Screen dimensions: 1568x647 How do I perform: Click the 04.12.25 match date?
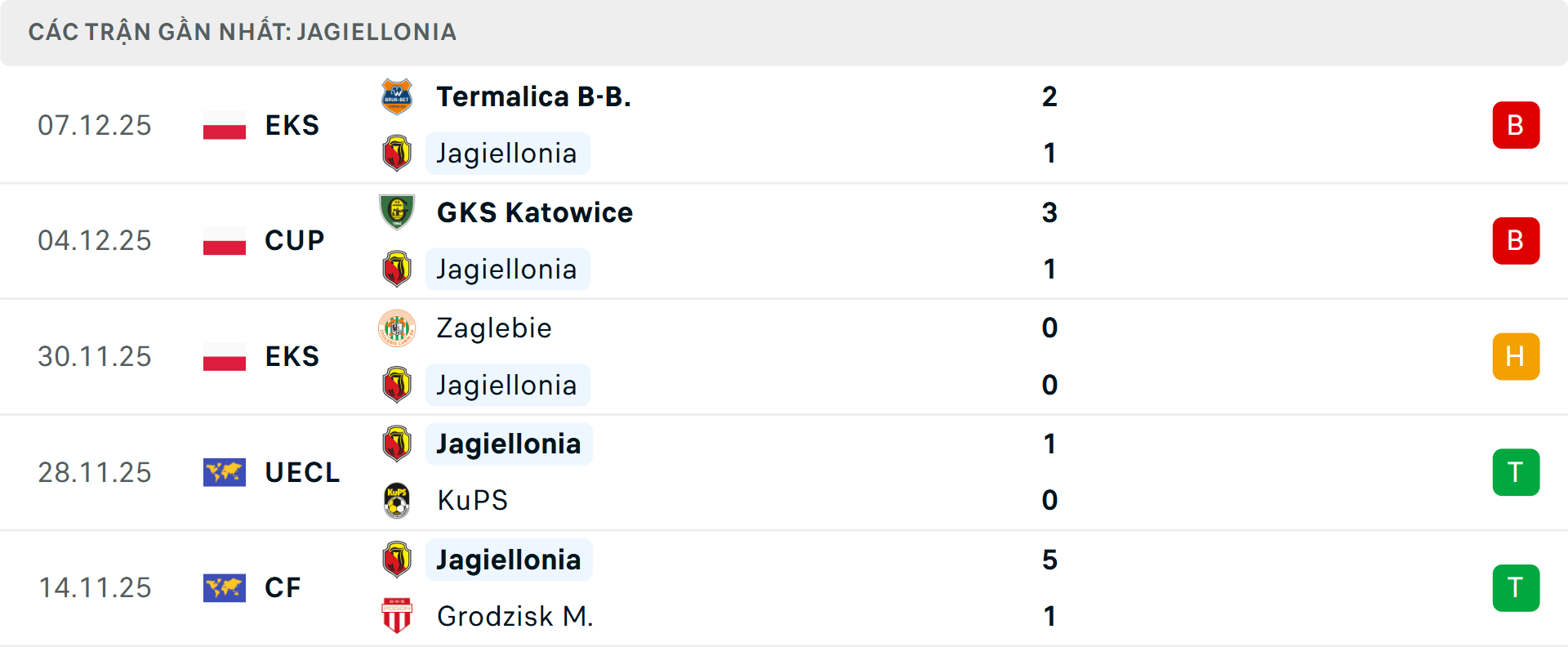point(95,241)
